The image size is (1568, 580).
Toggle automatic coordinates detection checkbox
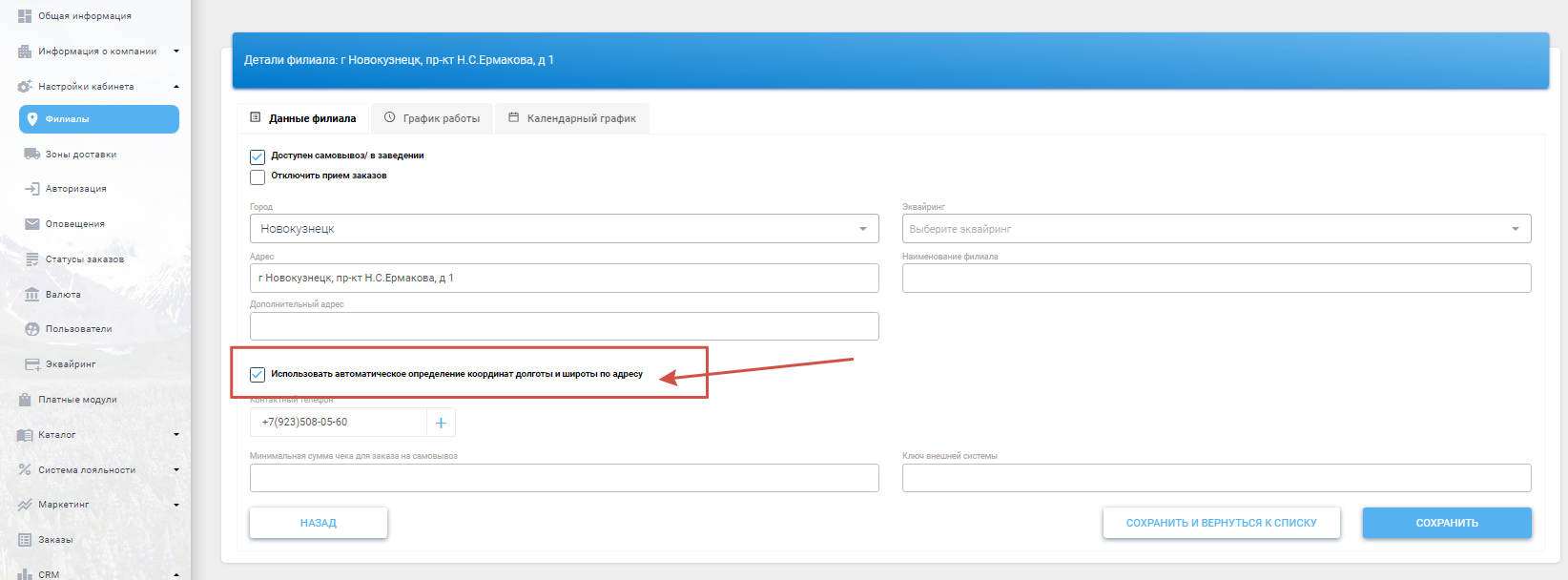click(x=258, y=375)
